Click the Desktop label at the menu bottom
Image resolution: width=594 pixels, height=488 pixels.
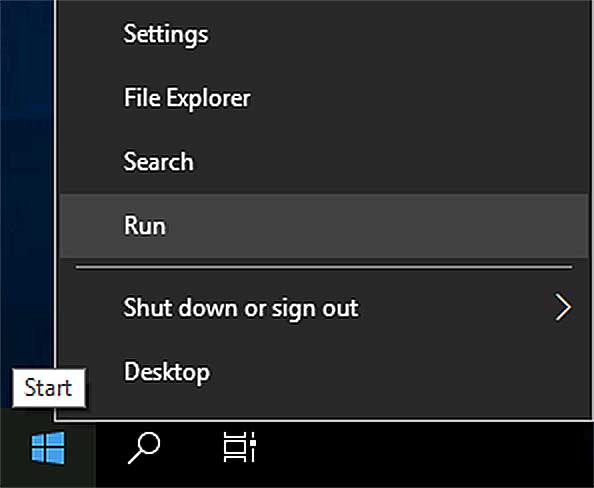click(x=167, y=372)
